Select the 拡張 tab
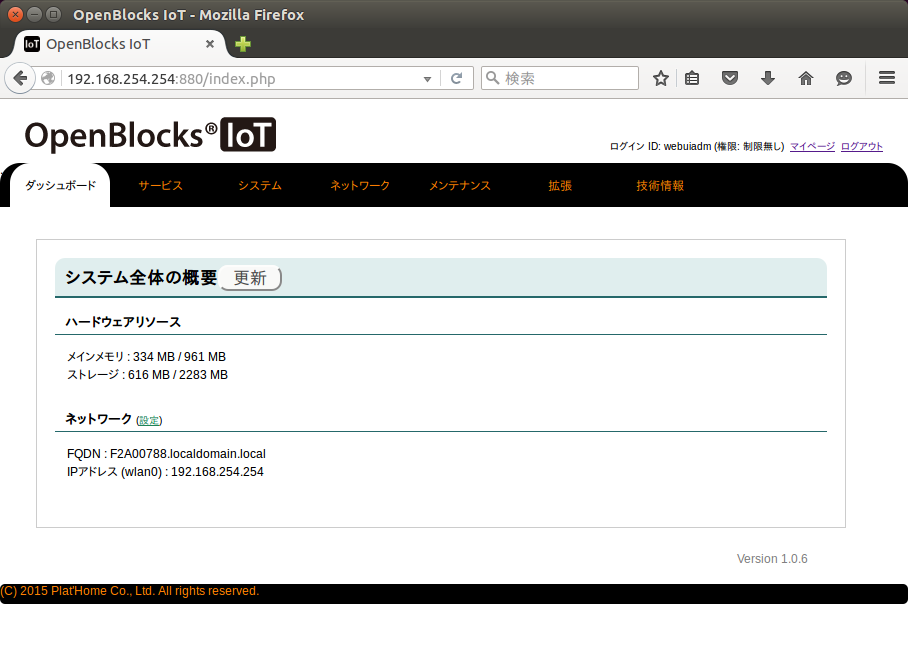Viewport: 908px width, 652px height. 560,185
